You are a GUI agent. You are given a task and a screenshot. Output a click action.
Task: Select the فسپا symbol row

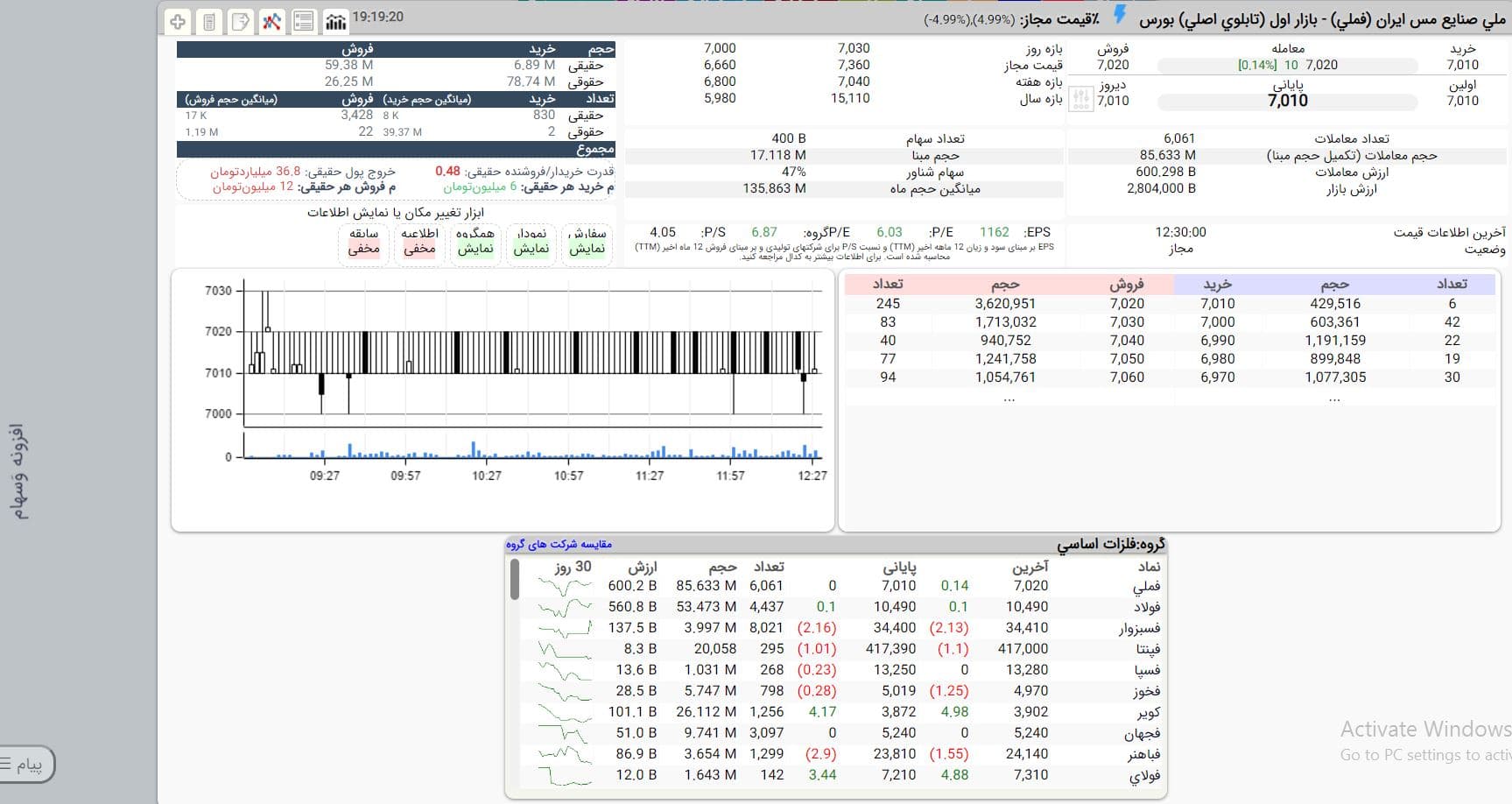point(1148,670)
